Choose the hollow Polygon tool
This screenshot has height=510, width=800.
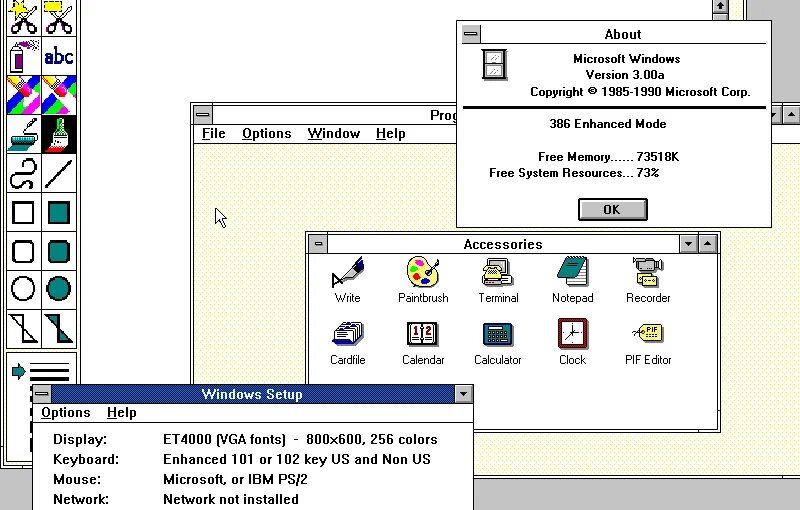[x=23, y=328]
